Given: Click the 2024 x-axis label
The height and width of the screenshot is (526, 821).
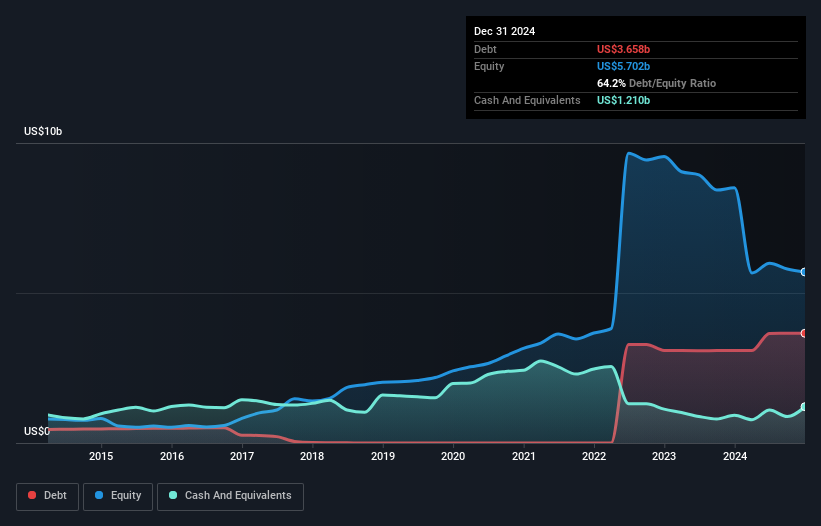Looking at the screenshot, I should click(735, 457).
